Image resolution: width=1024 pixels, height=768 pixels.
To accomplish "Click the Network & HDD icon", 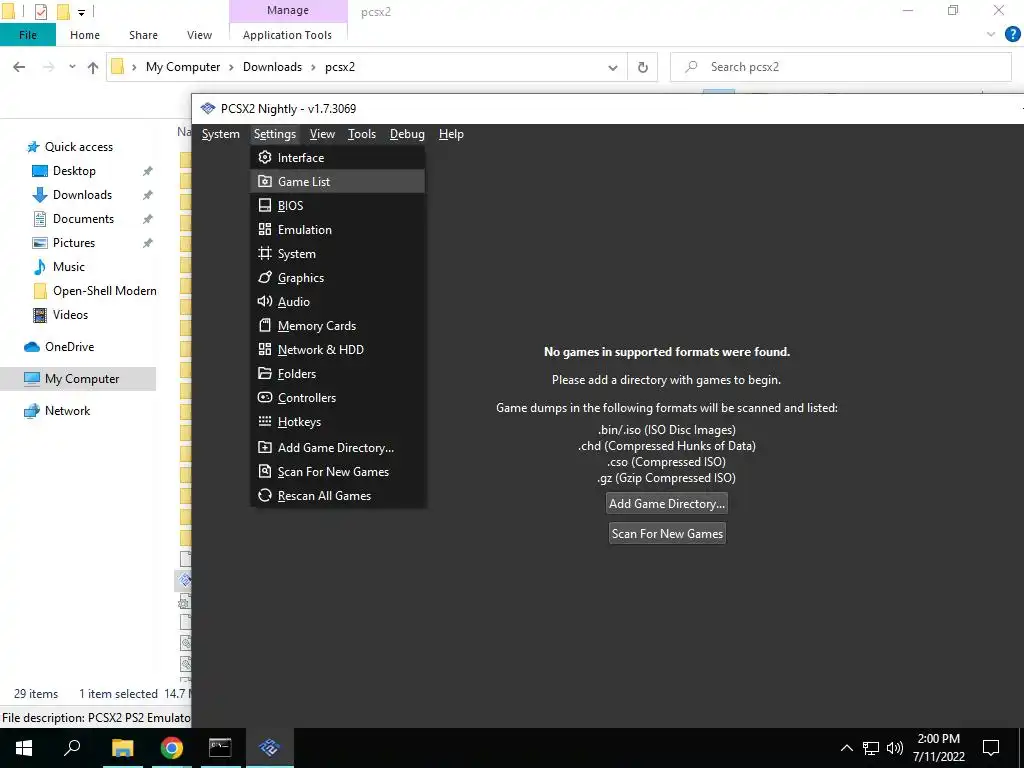I will pyautogui.click(x=264, y=349).
